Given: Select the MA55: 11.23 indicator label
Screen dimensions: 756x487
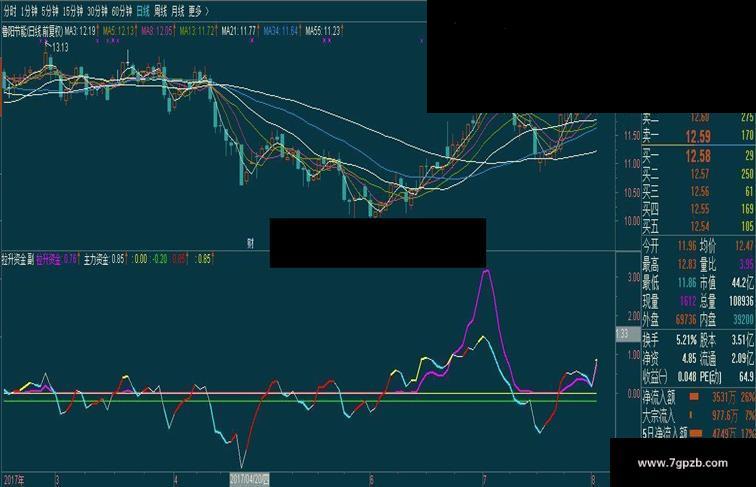Looking at the screenshot, I should pyautogui.click(x=323, y=31).
